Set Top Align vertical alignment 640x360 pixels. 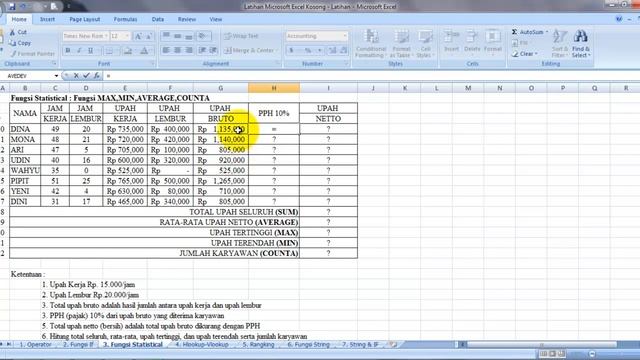(x=166, y=36)
